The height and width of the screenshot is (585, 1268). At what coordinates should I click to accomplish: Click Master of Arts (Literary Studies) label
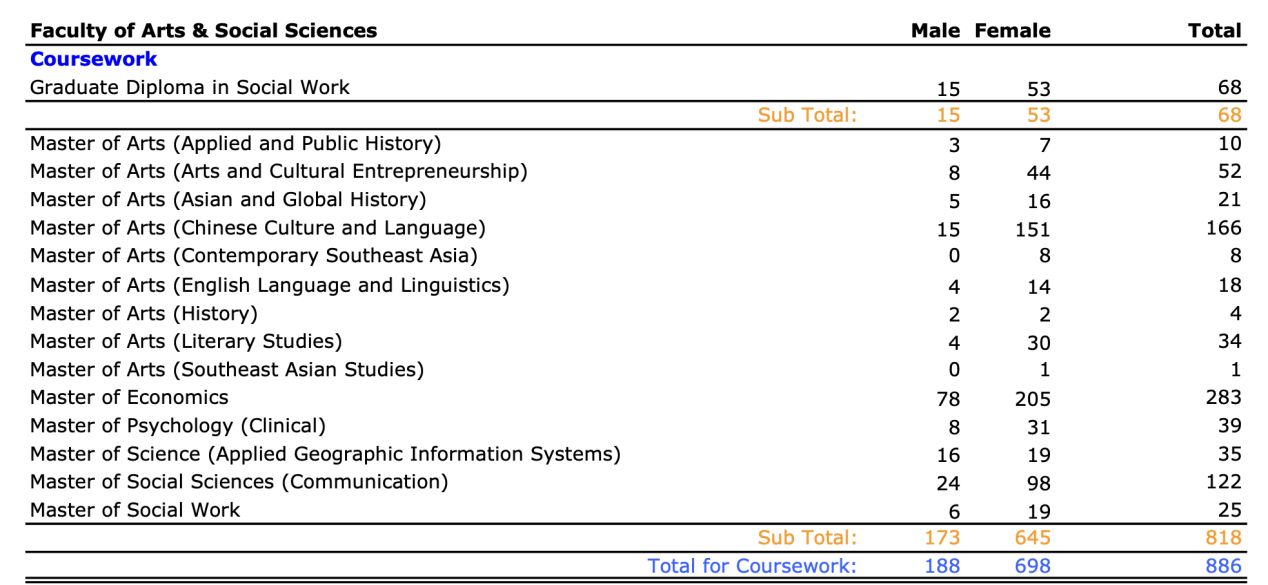point(186,341)
